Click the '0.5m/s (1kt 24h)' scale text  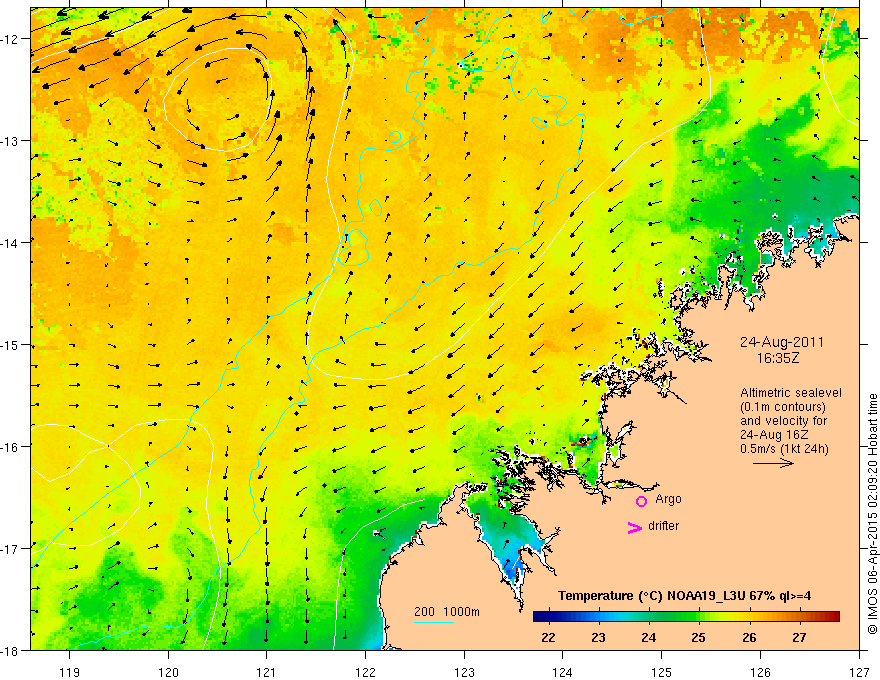tap(784, 449)
